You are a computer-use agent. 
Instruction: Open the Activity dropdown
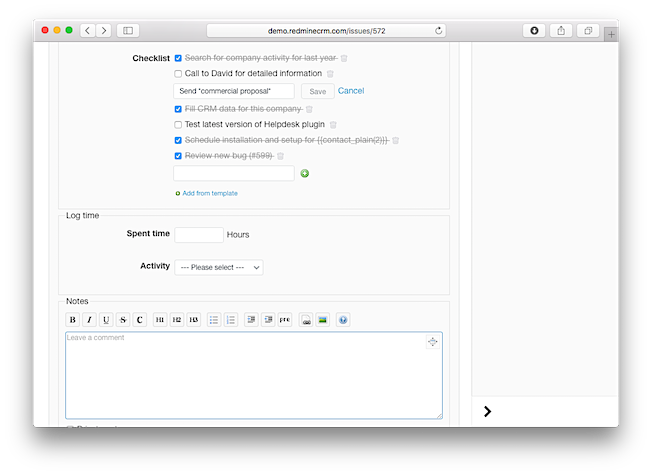[x=218, y=268]
